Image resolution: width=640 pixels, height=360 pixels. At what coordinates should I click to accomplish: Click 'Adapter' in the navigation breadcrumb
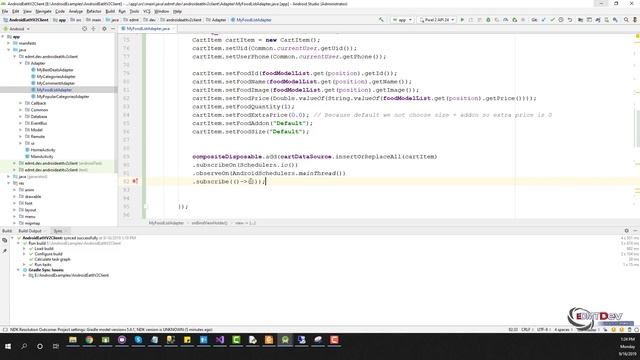(x=219, y=20)
